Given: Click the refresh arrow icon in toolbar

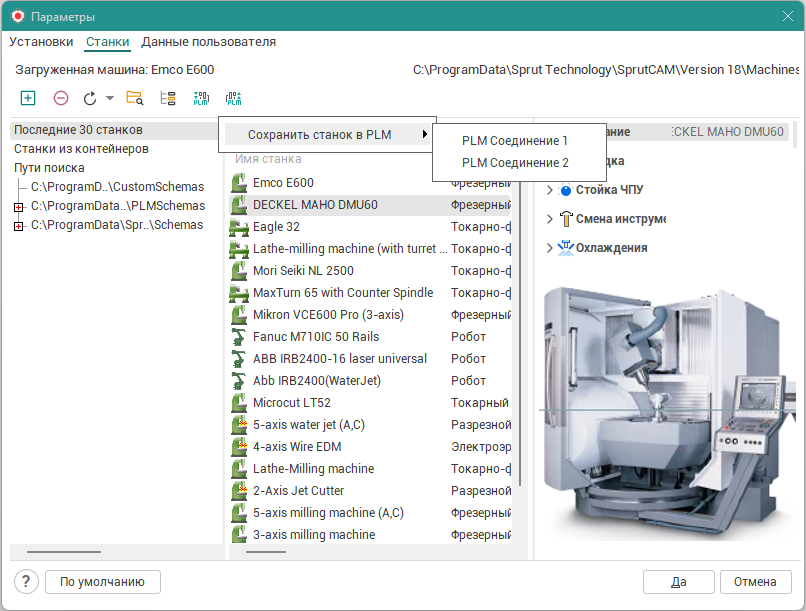Looking at the screenshot, I should tap(90, 98).
